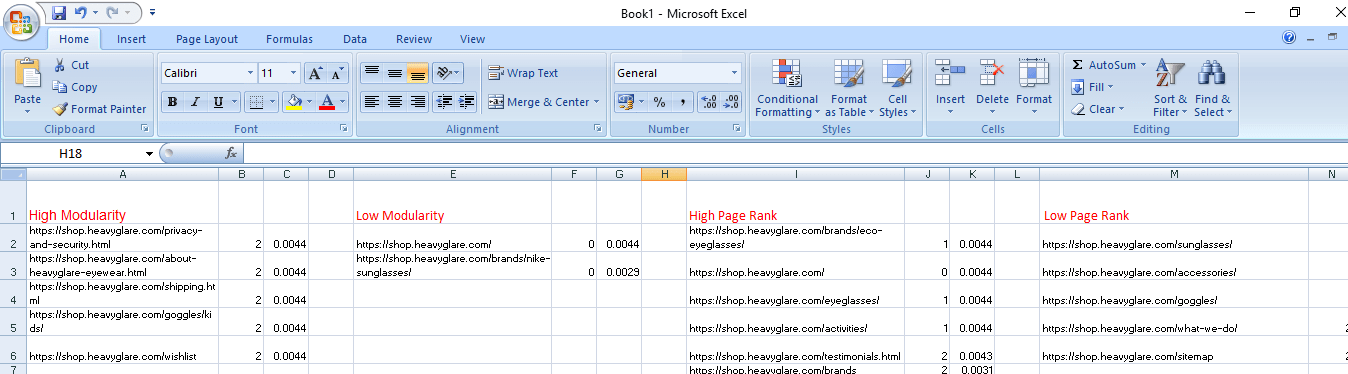Open Cell Styles gallery
Image resolution: width=1348 pixels, height=374 pixels.
coord(897,88)
